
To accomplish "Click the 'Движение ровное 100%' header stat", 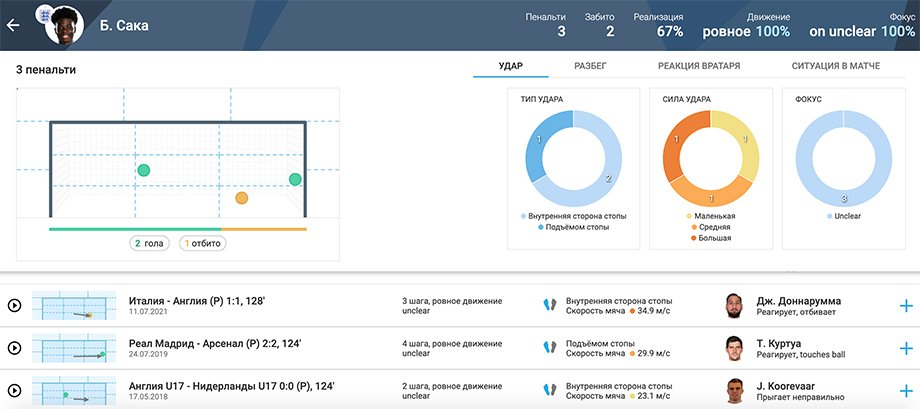I will 746,25.
